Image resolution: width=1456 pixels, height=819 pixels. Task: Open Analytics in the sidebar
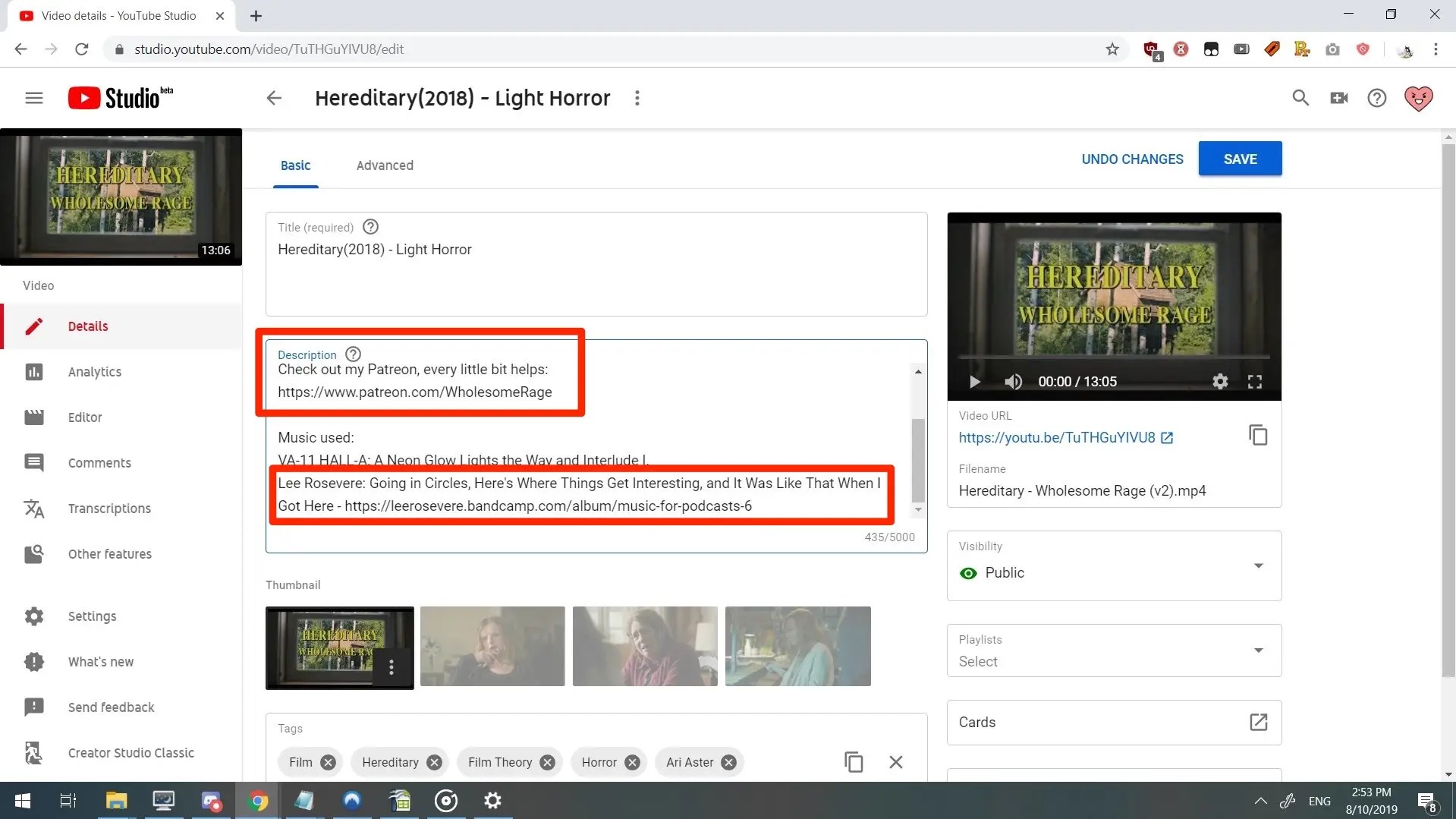(x=121, y=372)
